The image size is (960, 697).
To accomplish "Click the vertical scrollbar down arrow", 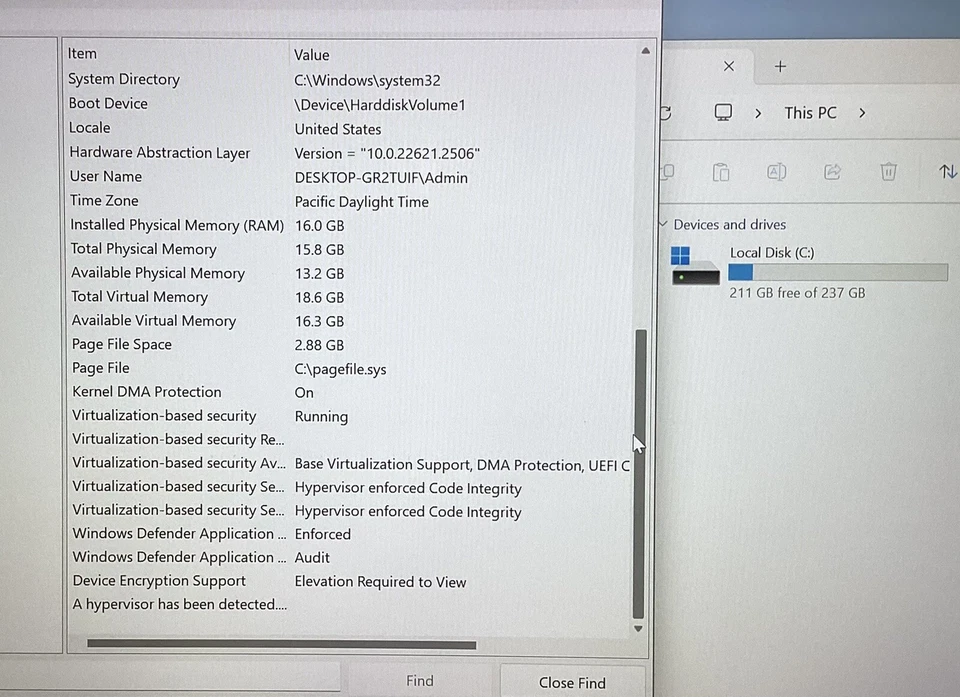I will [639, 628].
